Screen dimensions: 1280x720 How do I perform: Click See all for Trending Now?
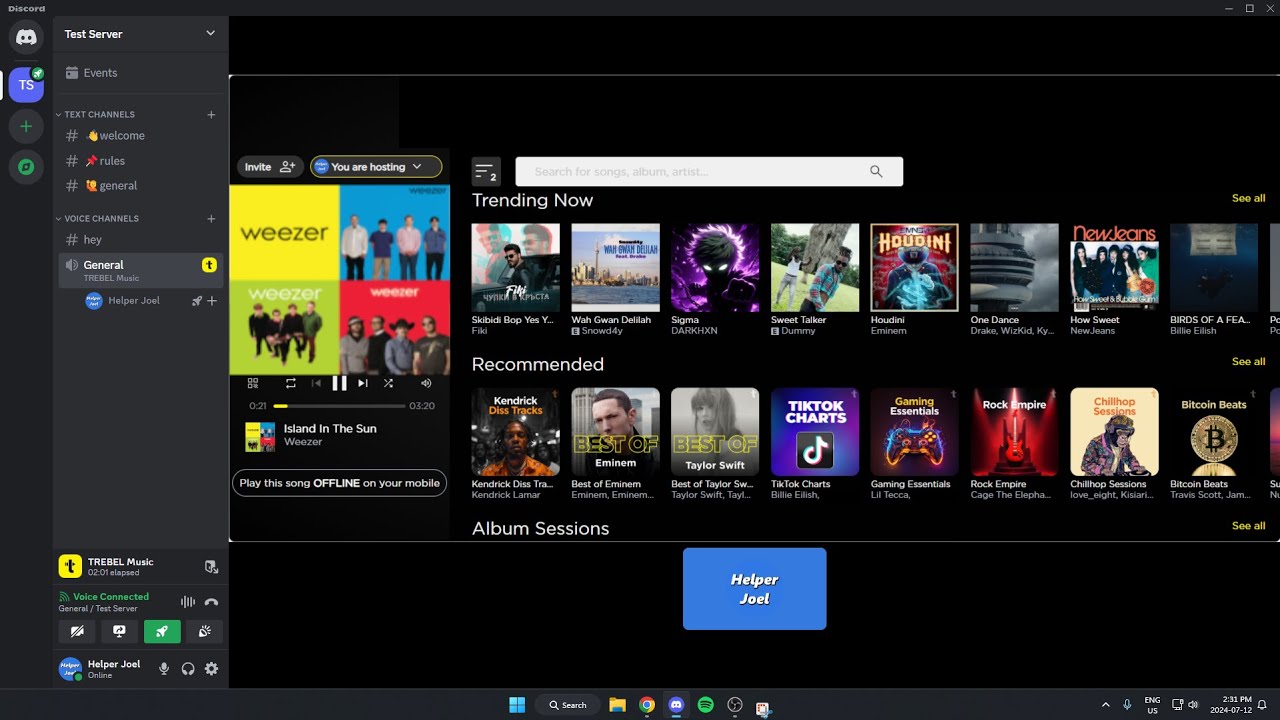(x=1248, y=198)
